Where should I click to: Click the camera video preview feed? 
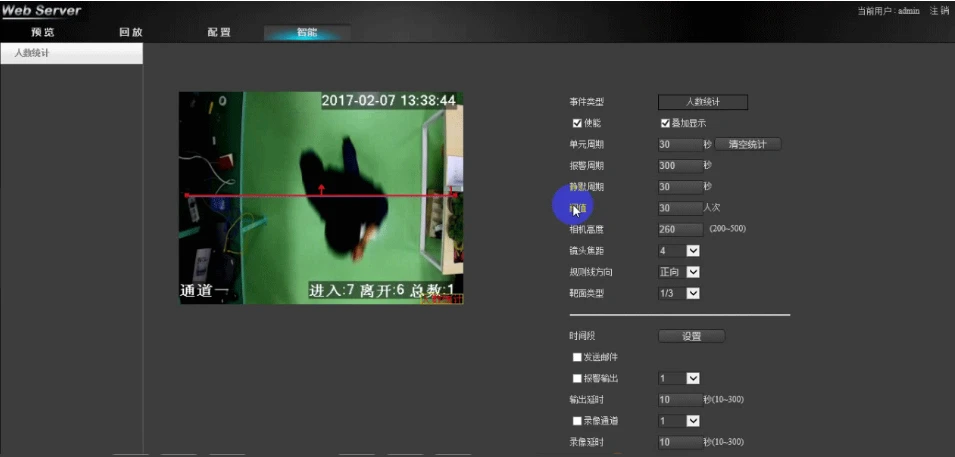pyautogui.click(x=321, y=198)
